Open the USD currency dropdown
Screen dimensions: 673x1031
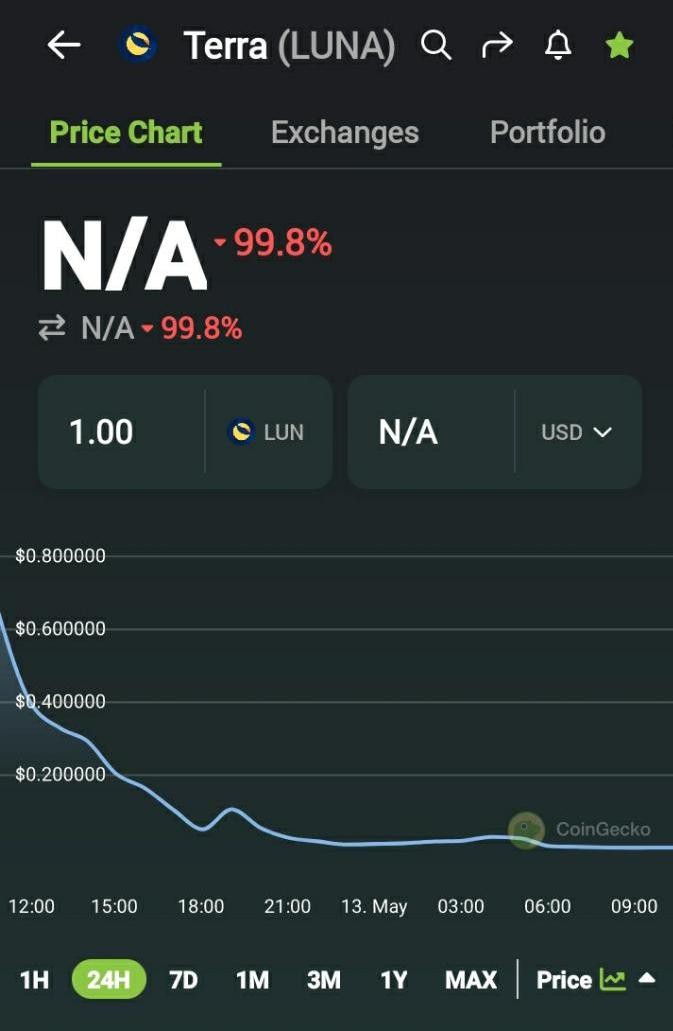point(576,432)
